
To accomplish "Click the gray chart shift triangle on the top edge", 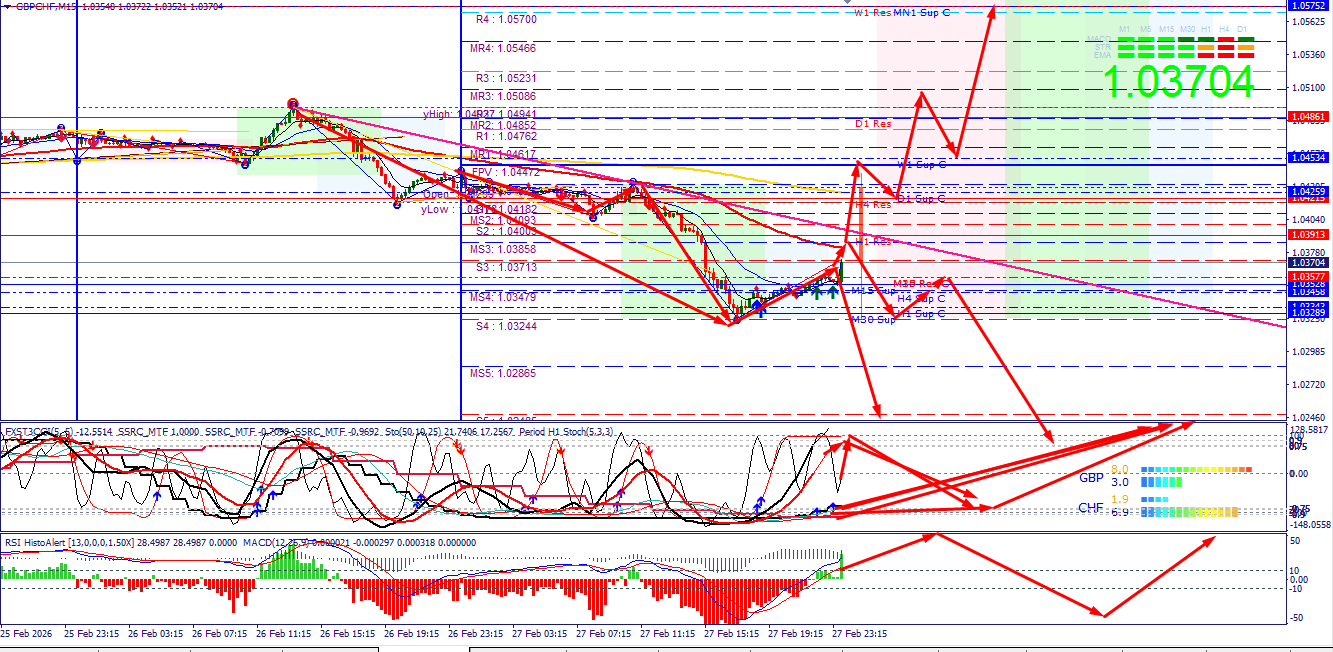I will tap(849, 3).
